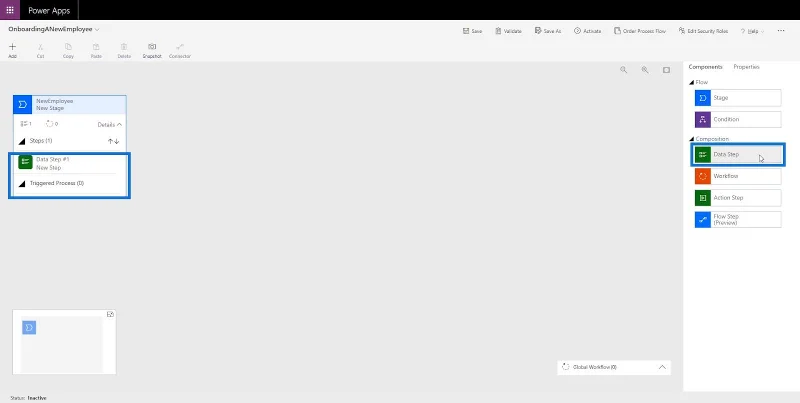Click the Add toolbar button
Image resolution: width=800 pixels, height=403 pixels.
(x=13, y=51)
